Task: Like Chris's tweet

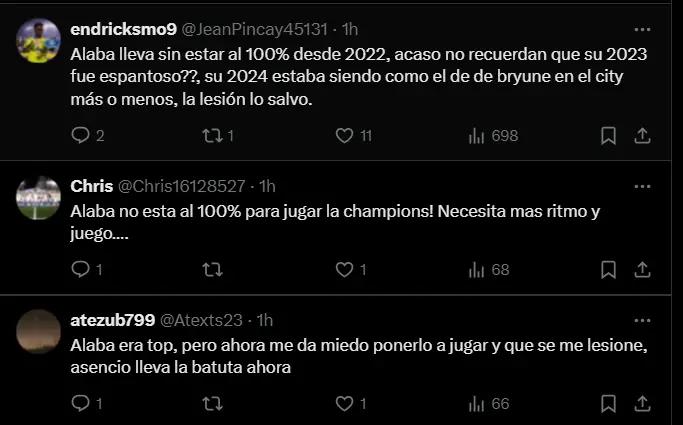Action: 344,269
